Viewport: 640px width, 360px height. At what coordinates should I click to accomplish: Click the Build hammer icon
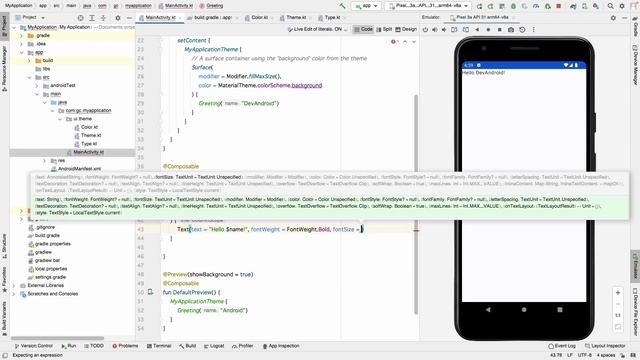(x=342, y=6)
